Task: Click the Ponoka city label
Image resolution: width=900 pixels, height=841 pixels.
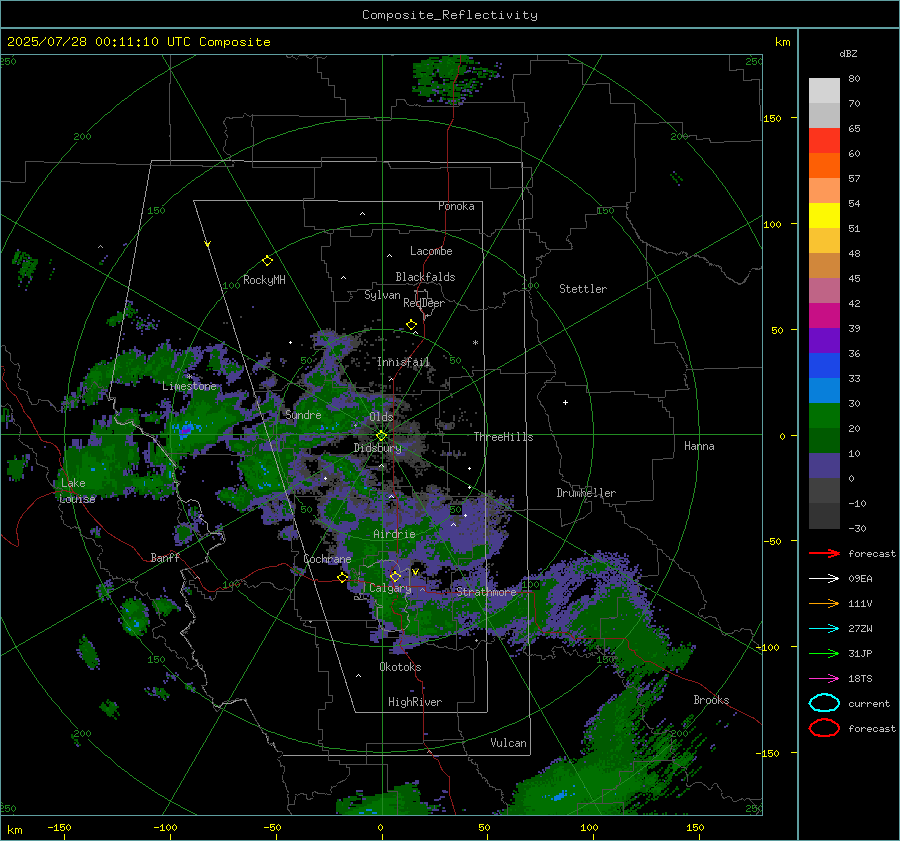Action: pyautogui.click(x=456, y=206)
